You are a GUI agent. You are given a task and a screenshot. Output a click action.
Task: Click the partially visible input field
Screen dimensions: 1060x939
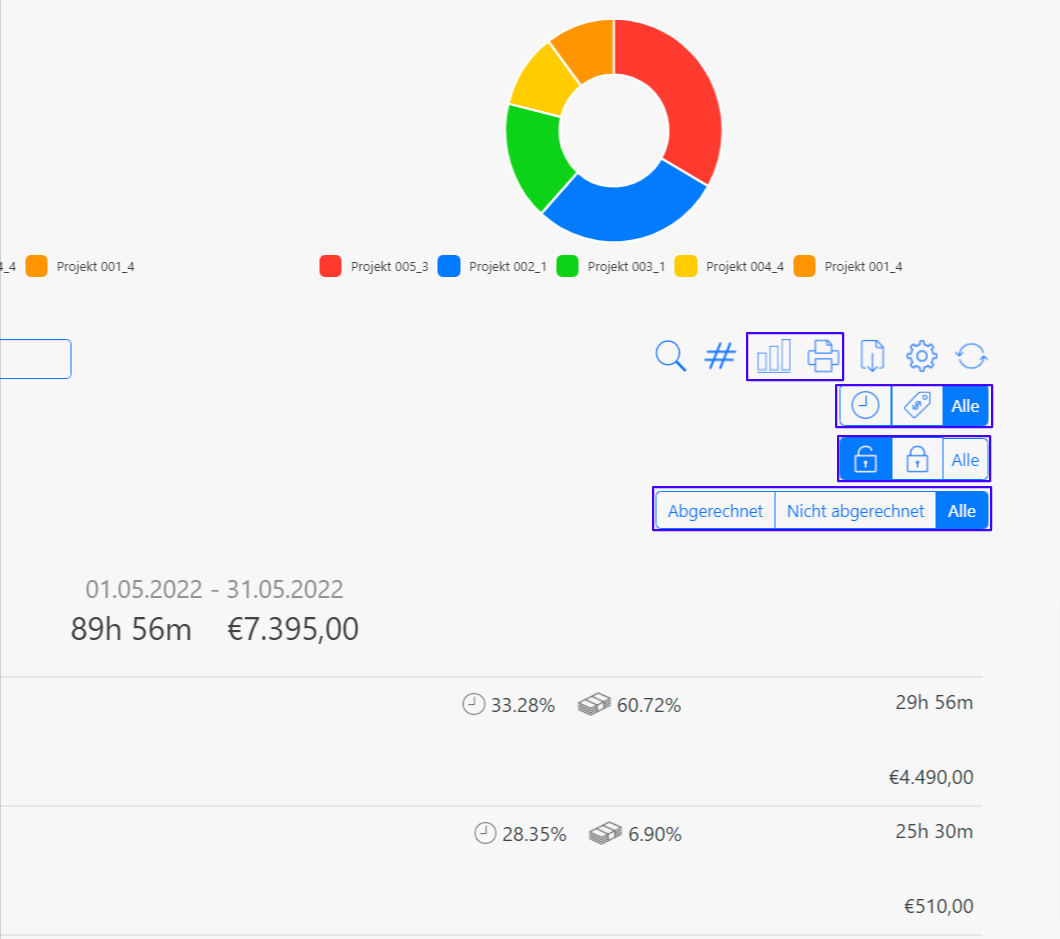(x=35, y=359)
